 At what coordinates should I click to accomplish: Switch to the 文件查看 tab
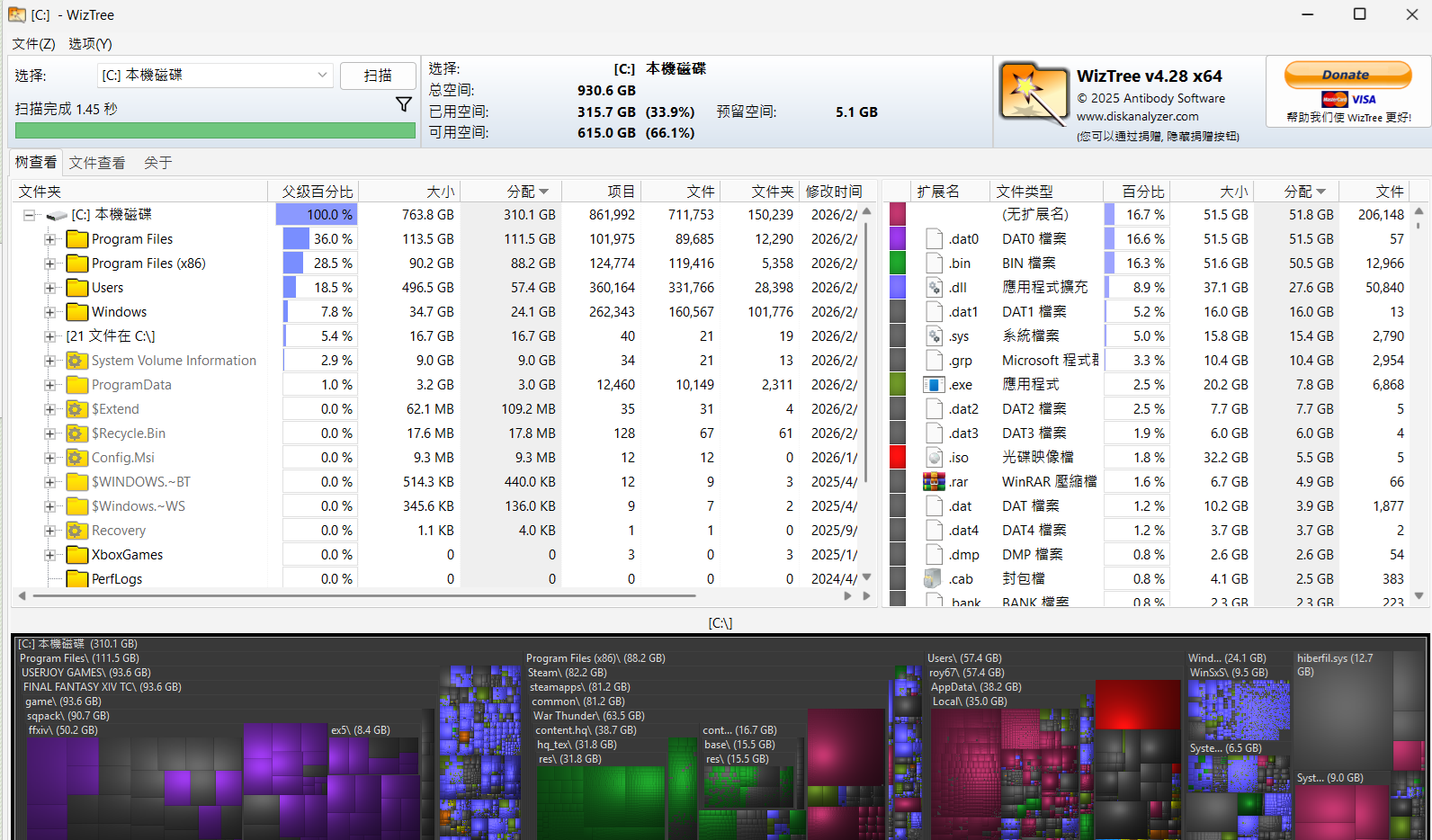click(97, 163)
